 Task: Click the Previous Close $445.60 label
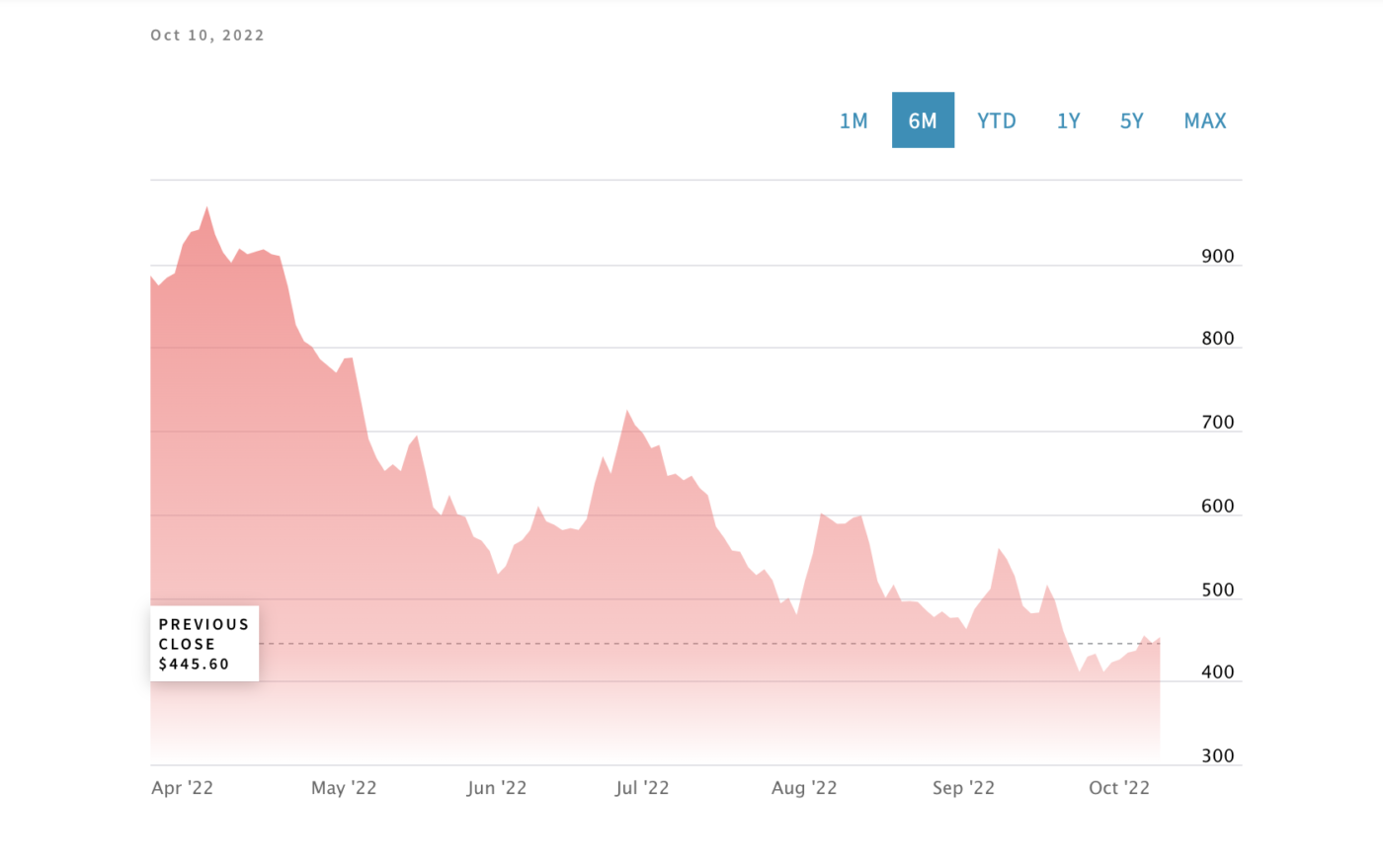203,643
